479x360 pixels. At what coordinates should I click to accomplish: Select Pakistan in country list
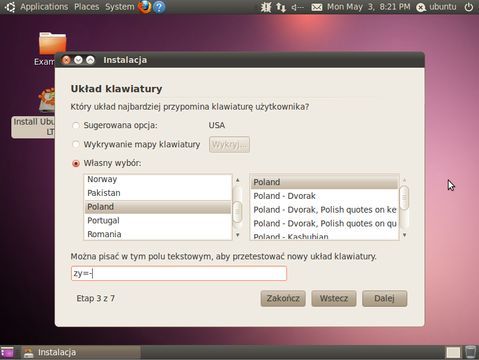158,193
